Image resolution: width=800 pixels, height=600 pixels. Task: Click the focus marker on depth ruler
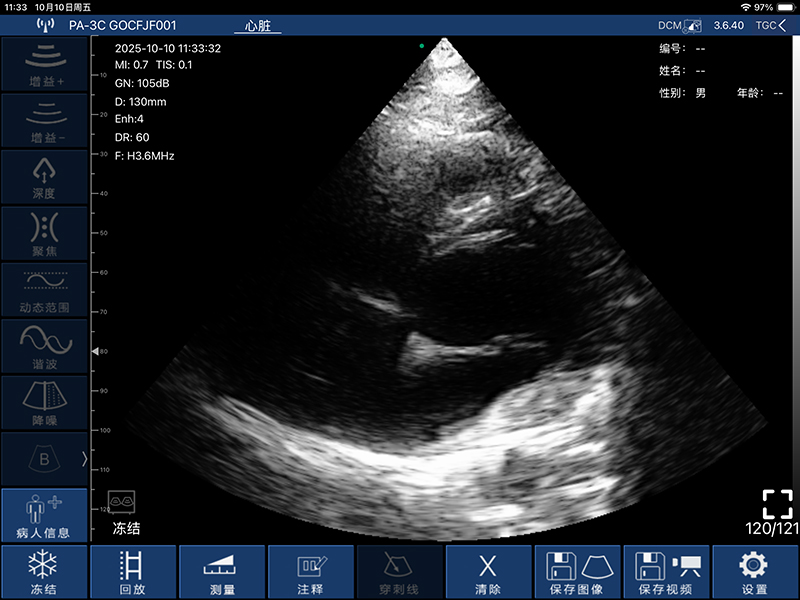pos(96,352)
